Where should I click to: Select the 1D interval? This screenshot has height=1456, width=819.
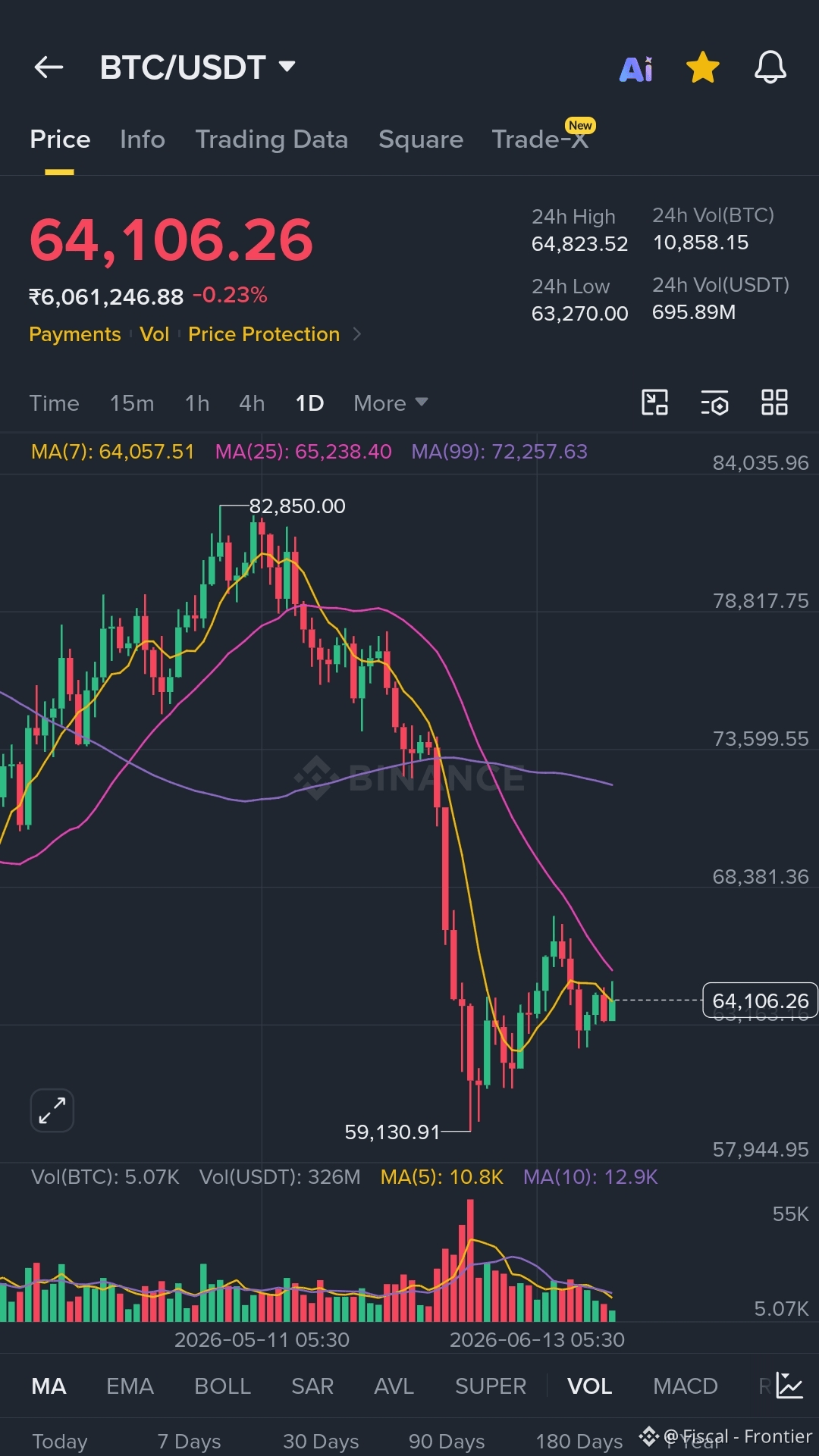pos(309,403)
